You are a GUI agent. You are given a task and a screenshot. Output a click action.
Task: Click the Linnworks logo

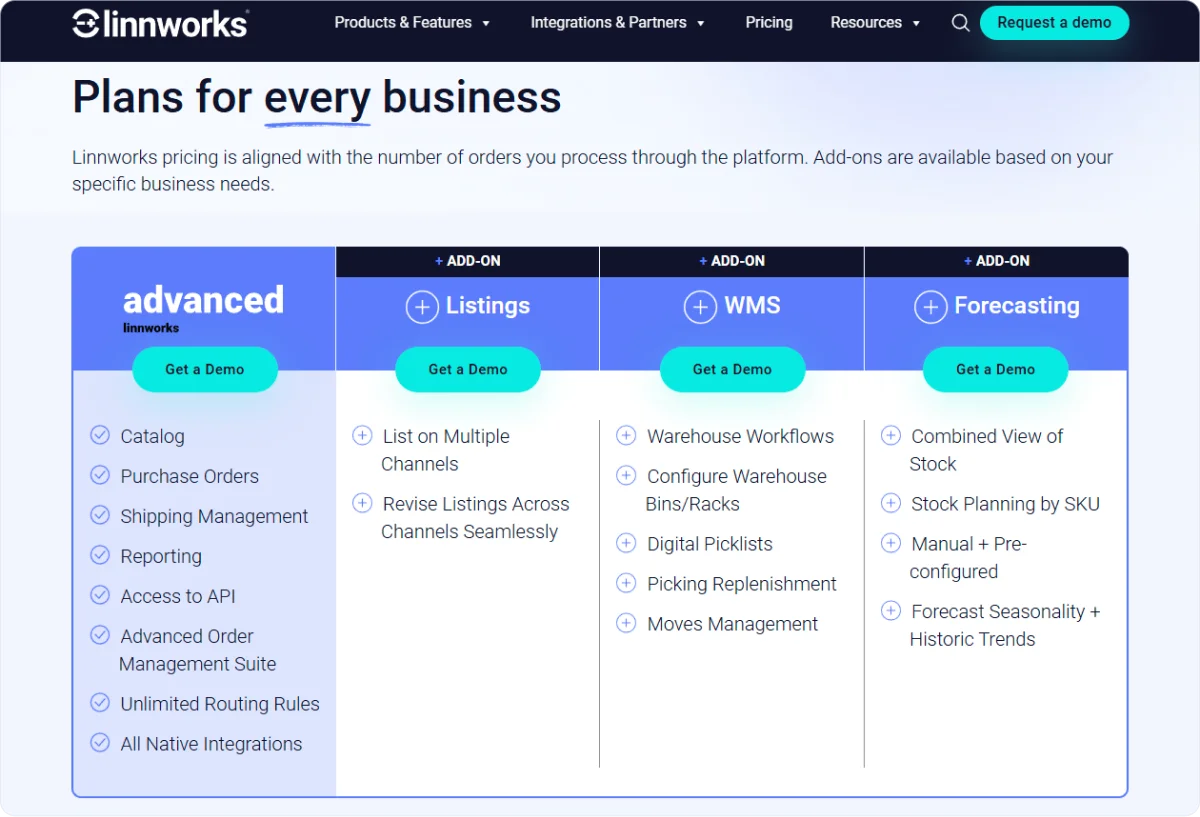[x=161, y=23]
